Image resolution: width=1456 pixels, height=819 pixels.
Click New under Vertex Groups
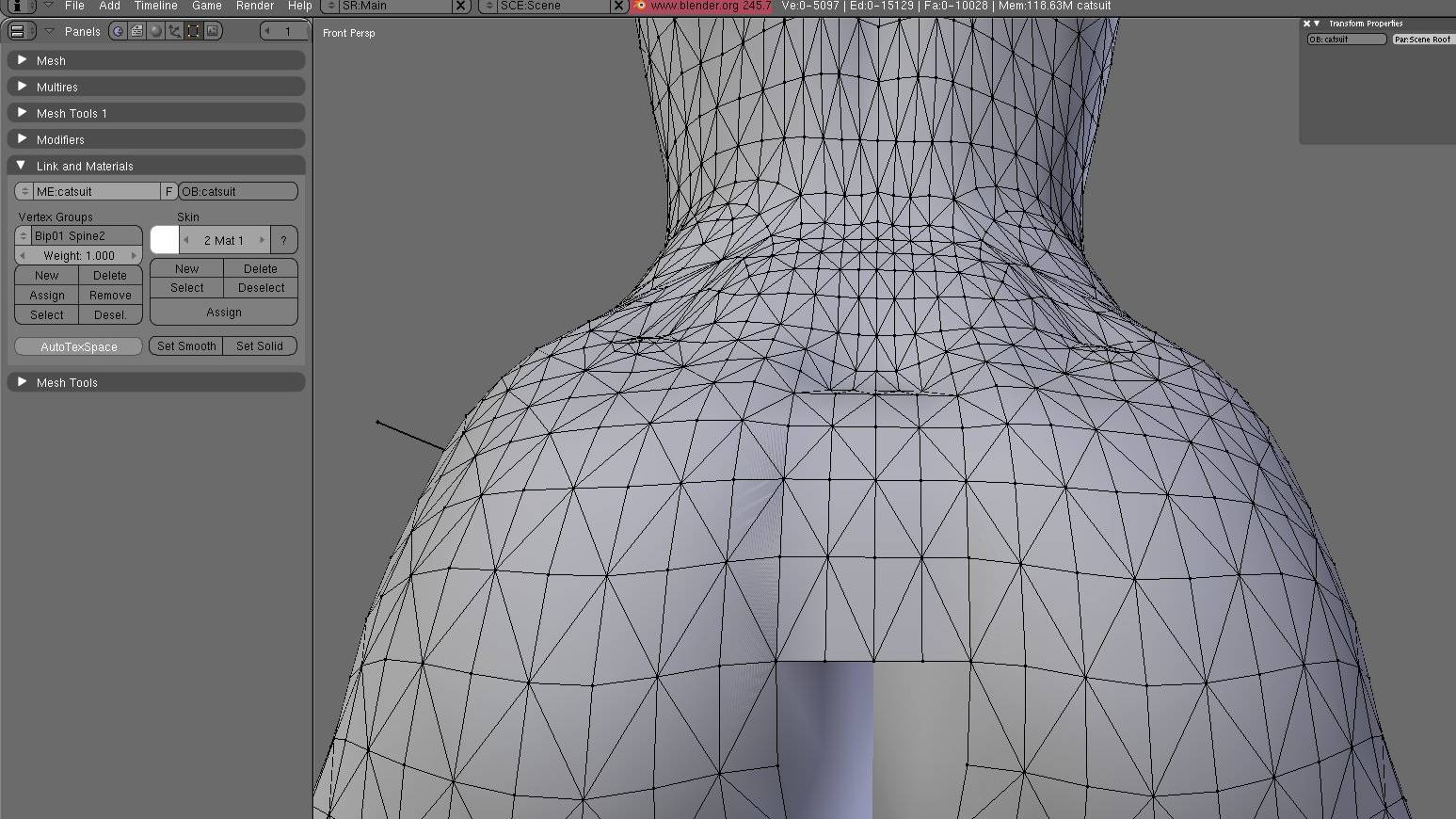(x=46, y=275)
